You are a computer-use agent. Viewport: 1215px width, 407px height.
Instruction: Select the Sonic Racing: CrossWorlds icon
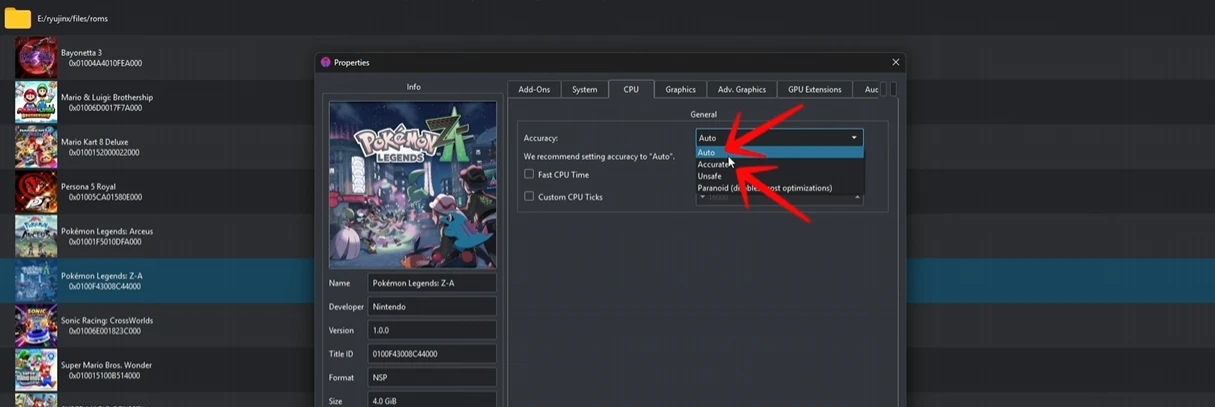tap(35, 325)
